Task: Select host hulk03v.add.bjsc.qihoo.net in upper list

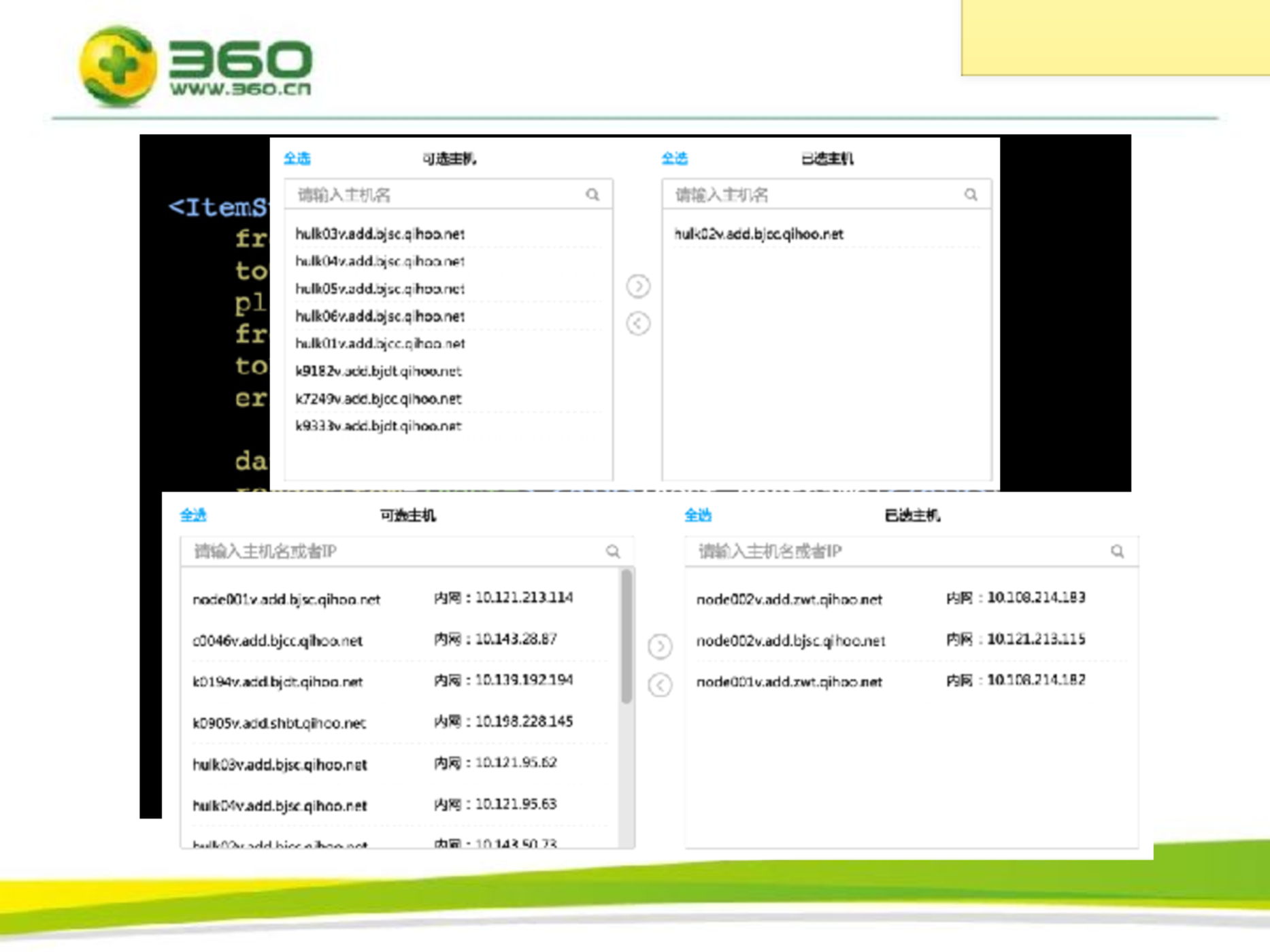Action: 380,234
